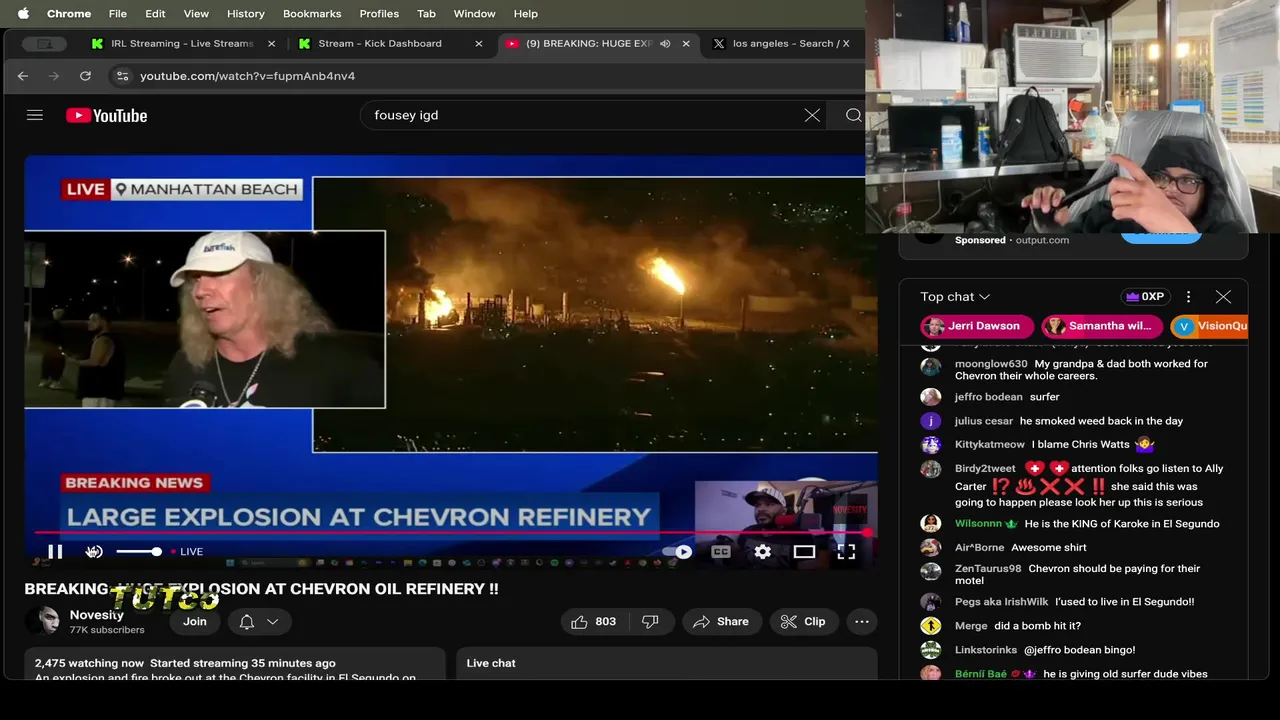
Task: Open the YouTube hamburger guide menu
Action: [35, 115]
